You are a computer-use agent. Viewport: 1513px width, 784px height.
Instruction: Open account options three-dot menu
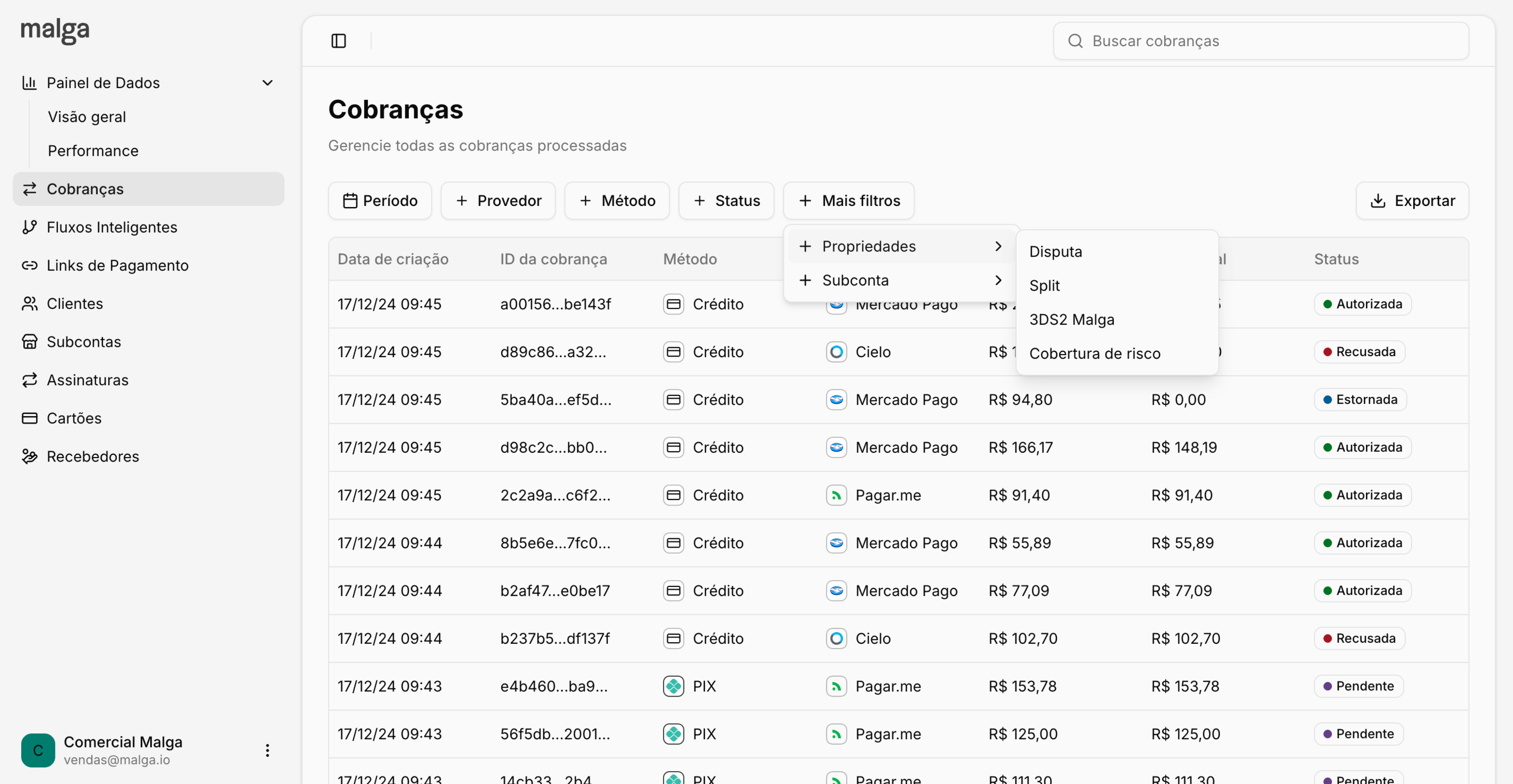coord(267,751)
